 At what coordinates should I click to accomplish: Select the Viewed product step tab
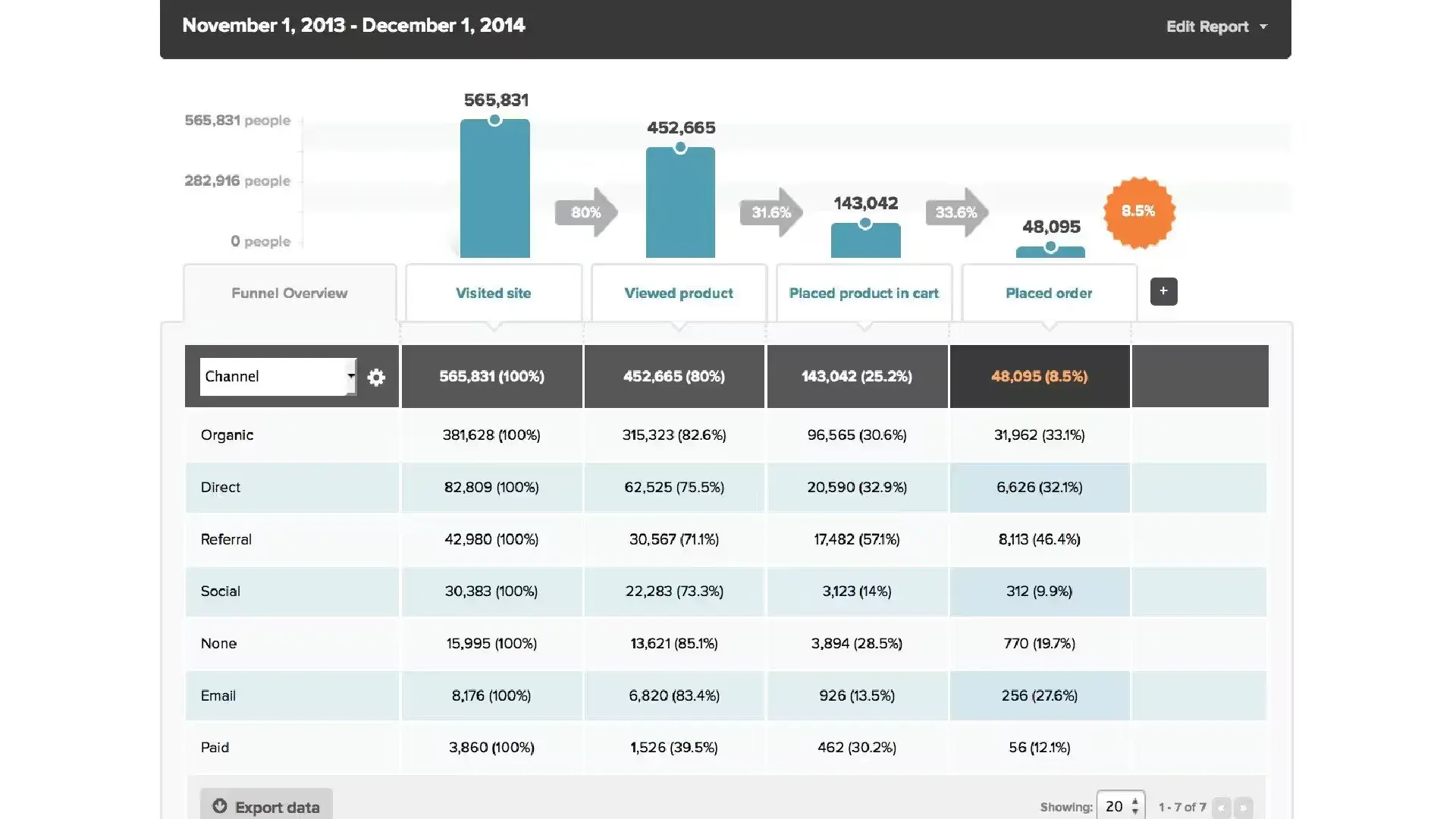tap(679, 293)
